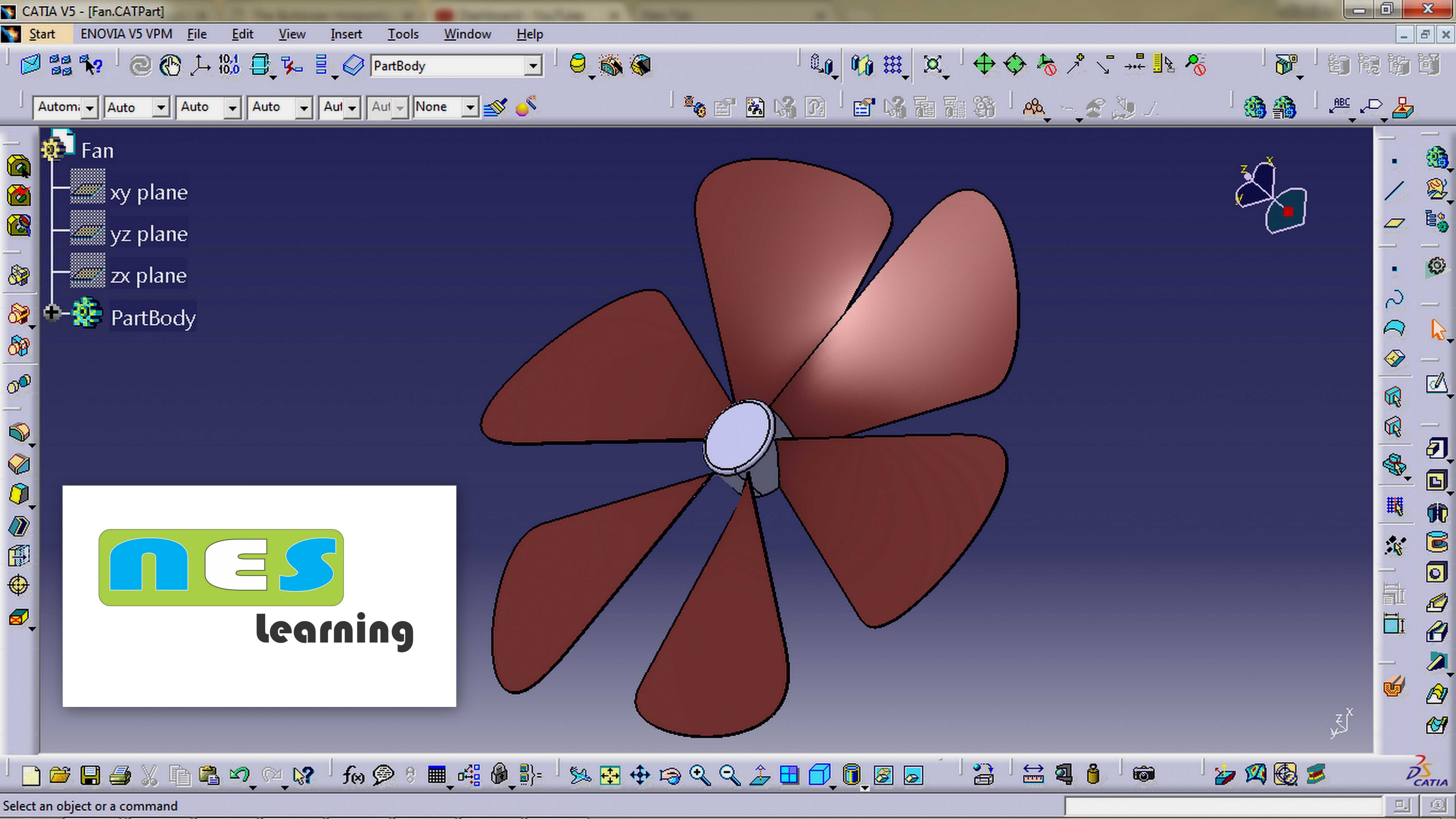Toggle Hide/Show icon
The image size is (1456, 819).
(883, 775)
